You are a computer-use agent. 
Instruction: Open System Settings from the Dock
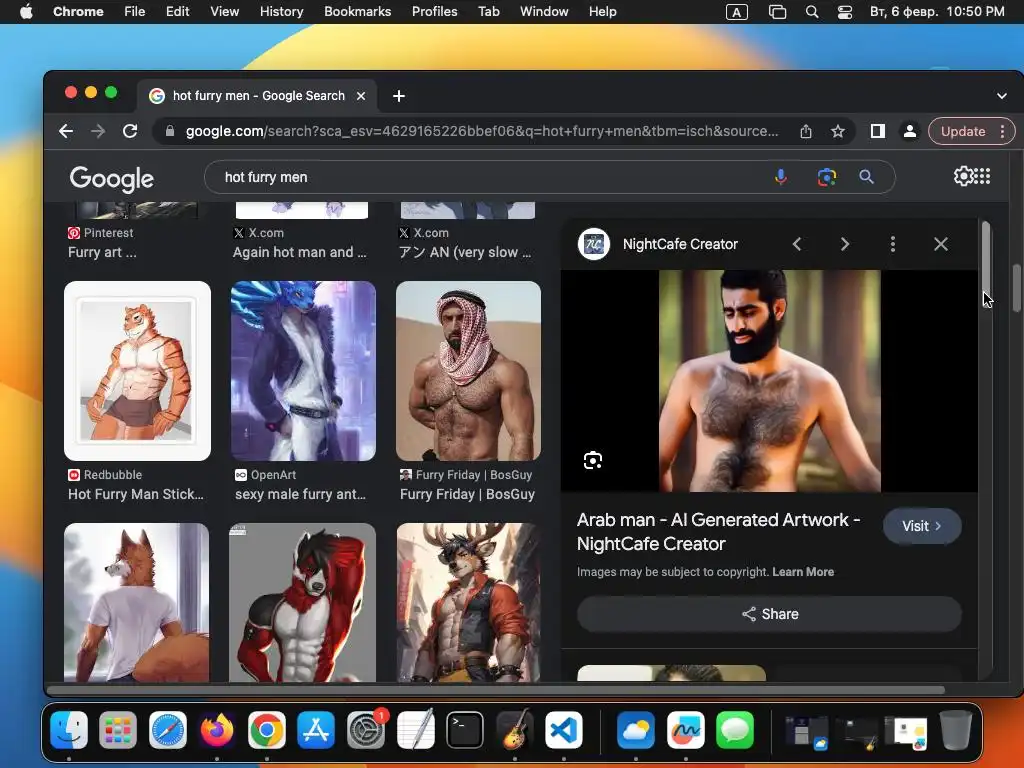click(x=366, y=729)
